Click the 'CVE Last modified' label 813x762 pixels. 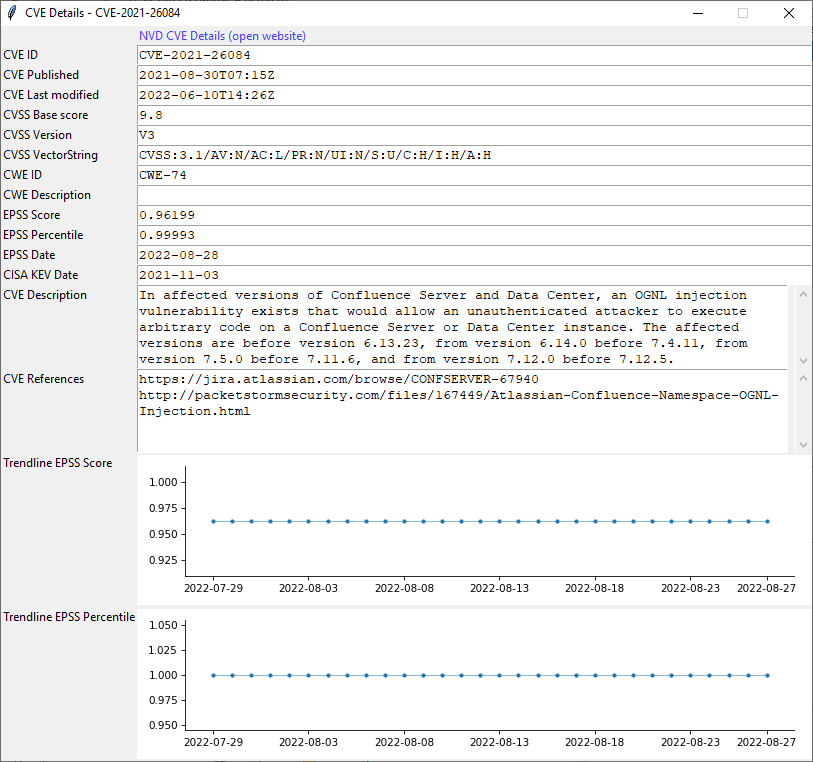(51, 95)
